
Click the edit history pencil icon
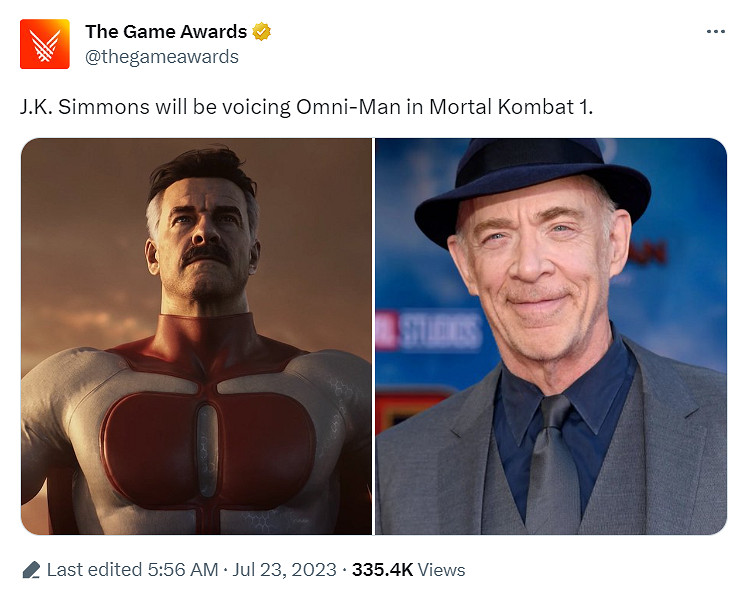pyautogui.click(x=31, y=570)
